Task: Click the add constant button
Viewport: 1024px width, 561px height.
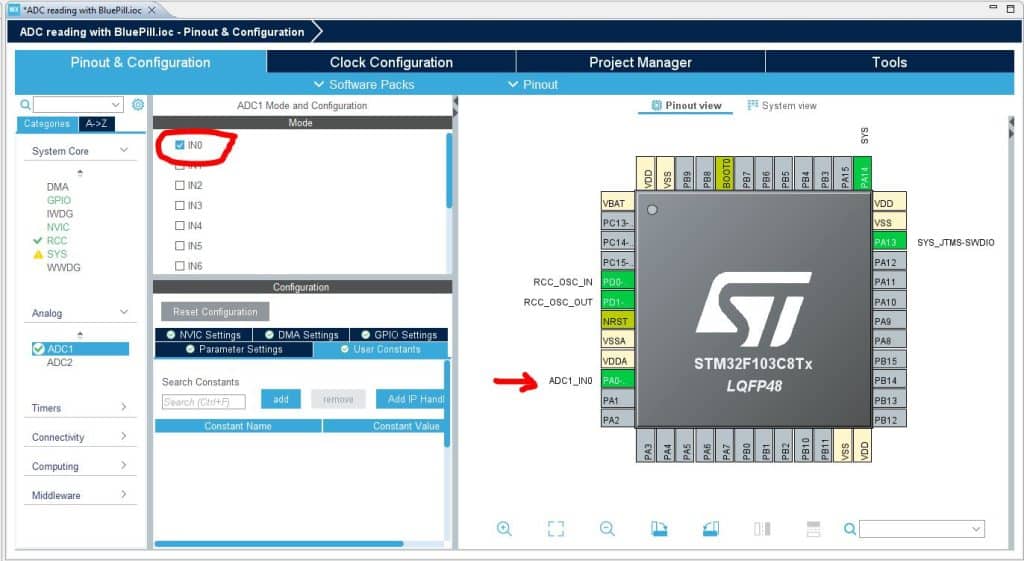Action: pos(281,399)
